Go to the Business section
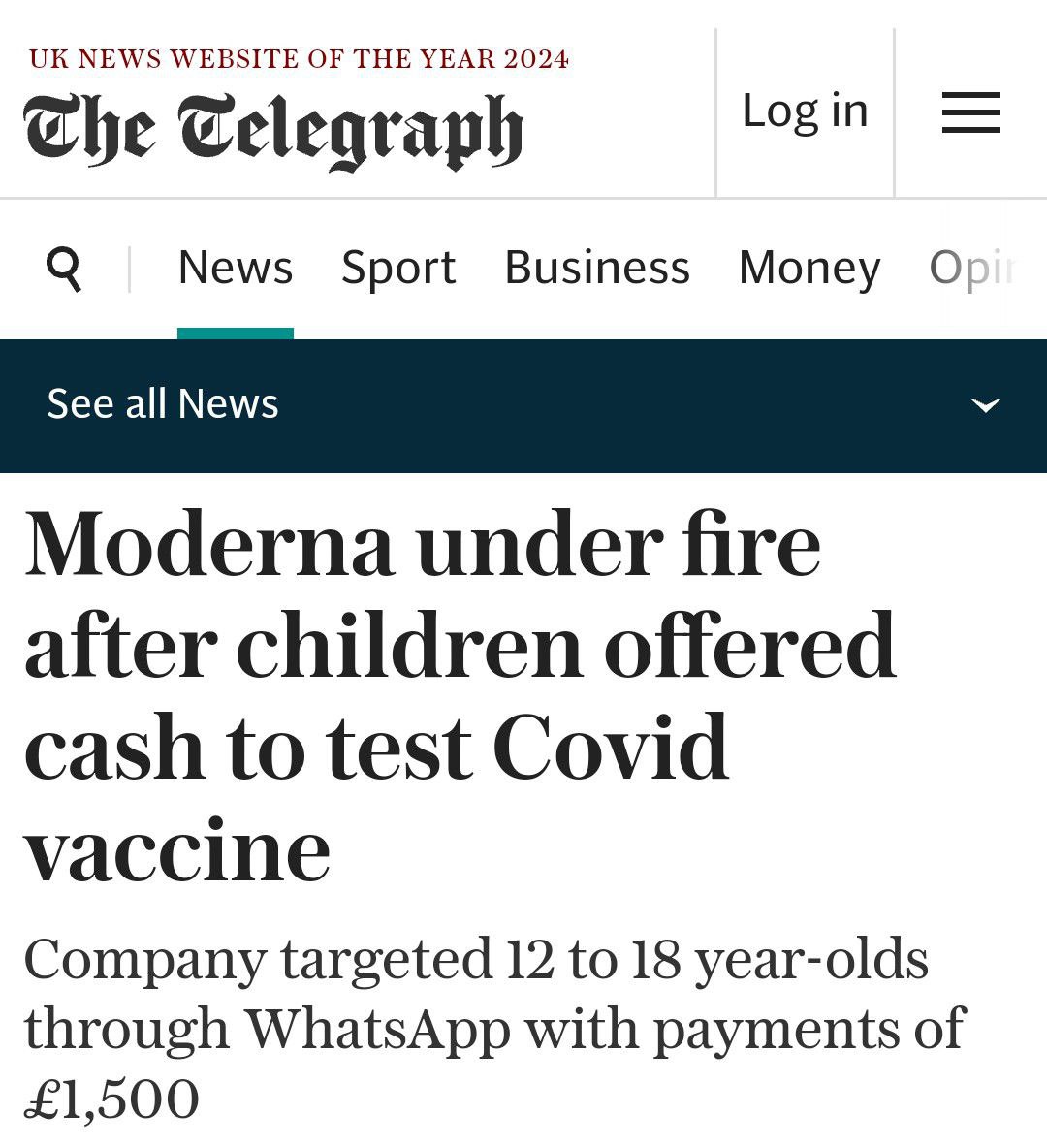The height and width of the screenshot is (1148, 1047). (x=597, y=268)
